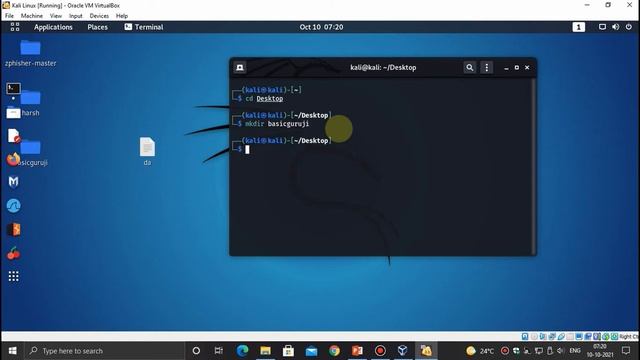Select the da file on the desktop
Image resolution: width=640 pixels, height=360 pixels.
tap(147, 151)
